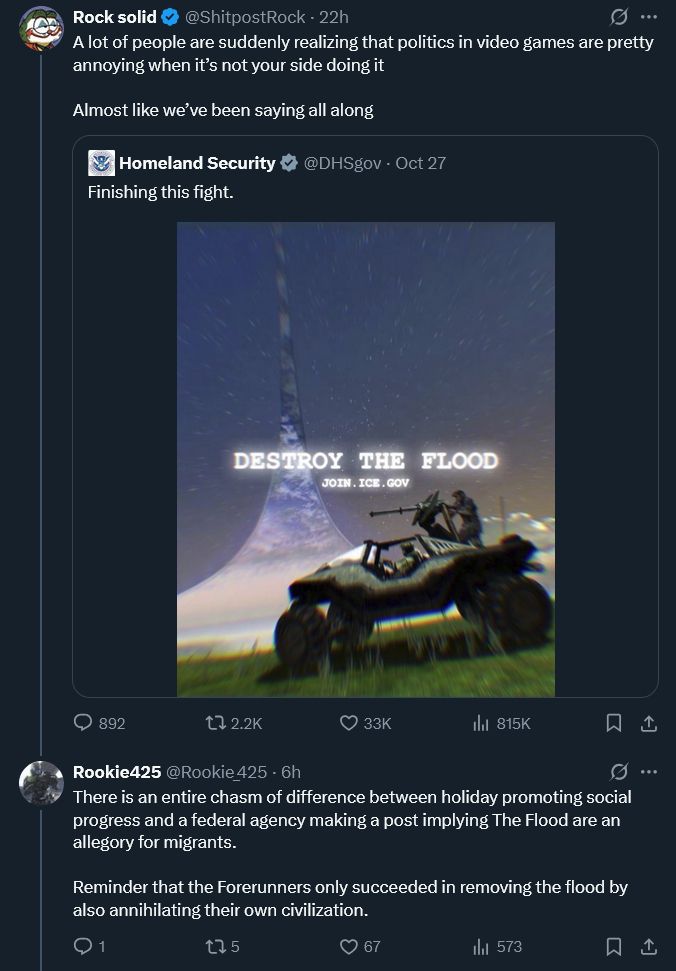
Task: Like Rookie425's reply
Action: pos(346,946)
